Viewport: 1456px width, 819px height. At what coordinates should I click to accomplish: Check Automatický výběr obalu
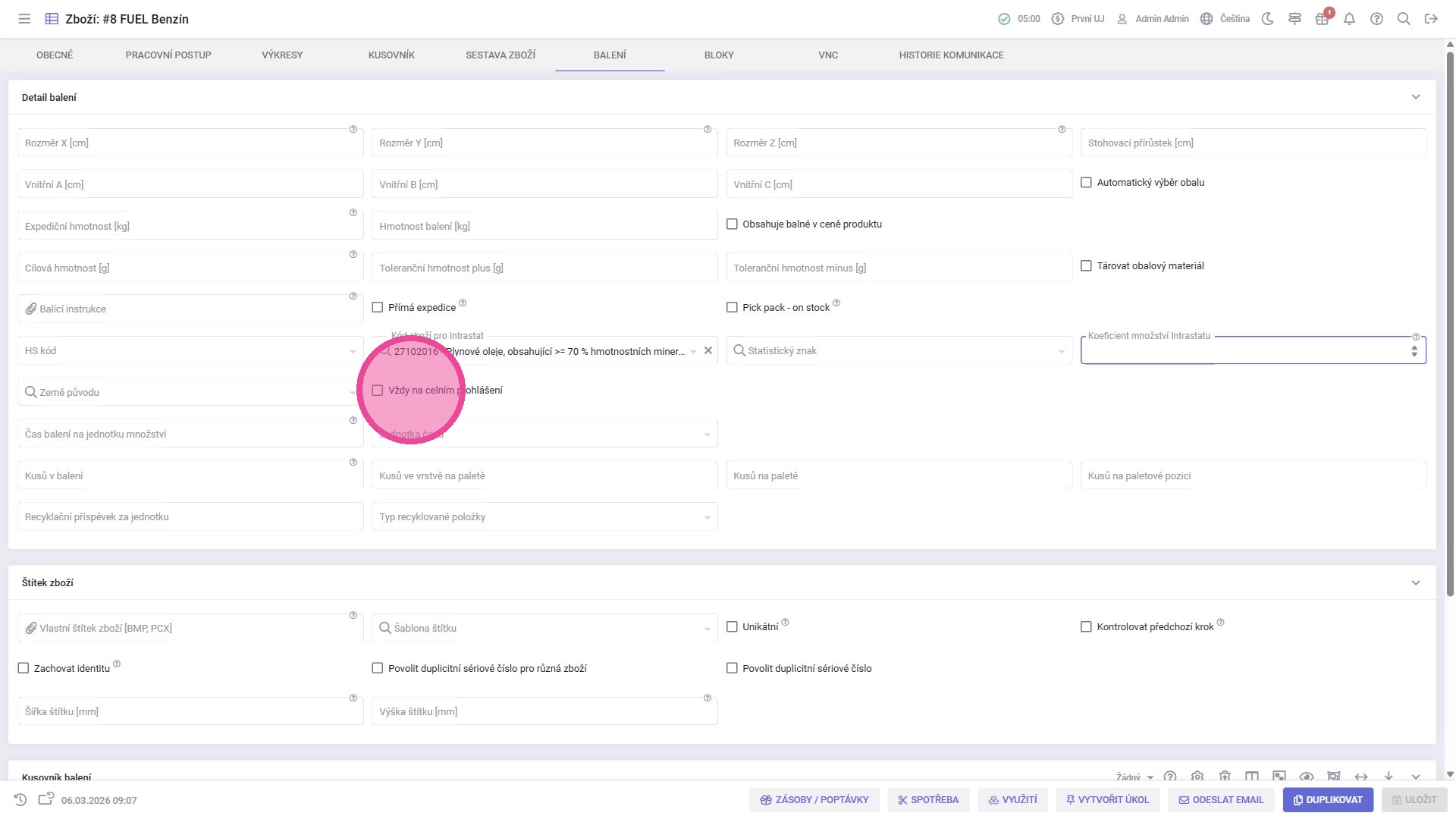point(1086,183)
